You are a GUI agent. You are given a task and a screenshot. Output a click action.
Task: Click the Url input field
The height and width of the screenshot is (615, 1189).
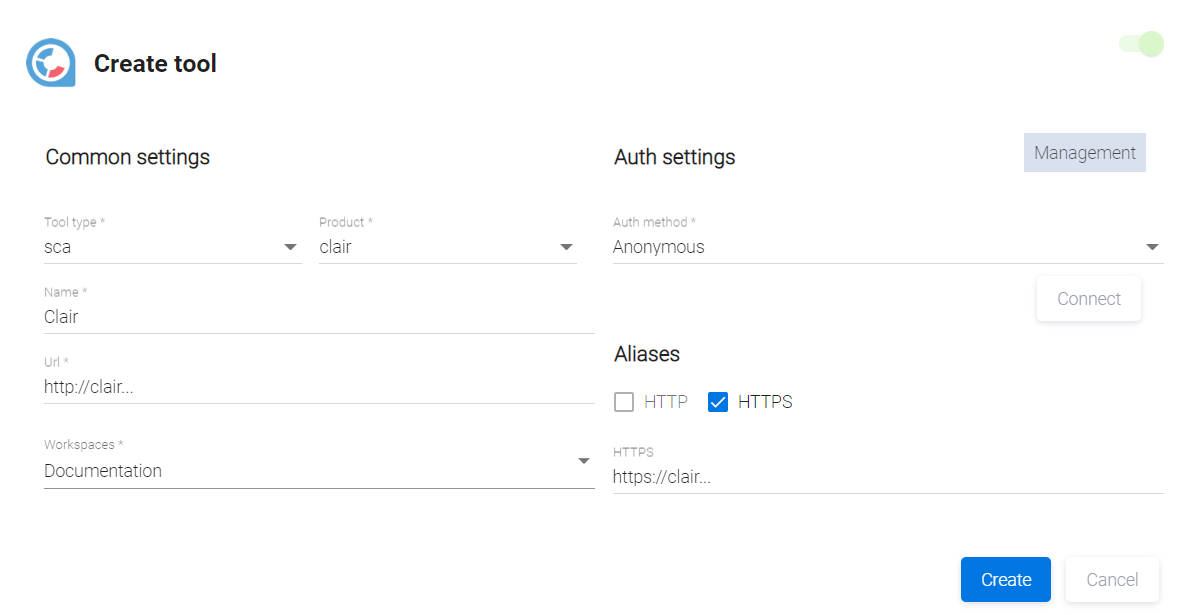[x=318, y=387]
